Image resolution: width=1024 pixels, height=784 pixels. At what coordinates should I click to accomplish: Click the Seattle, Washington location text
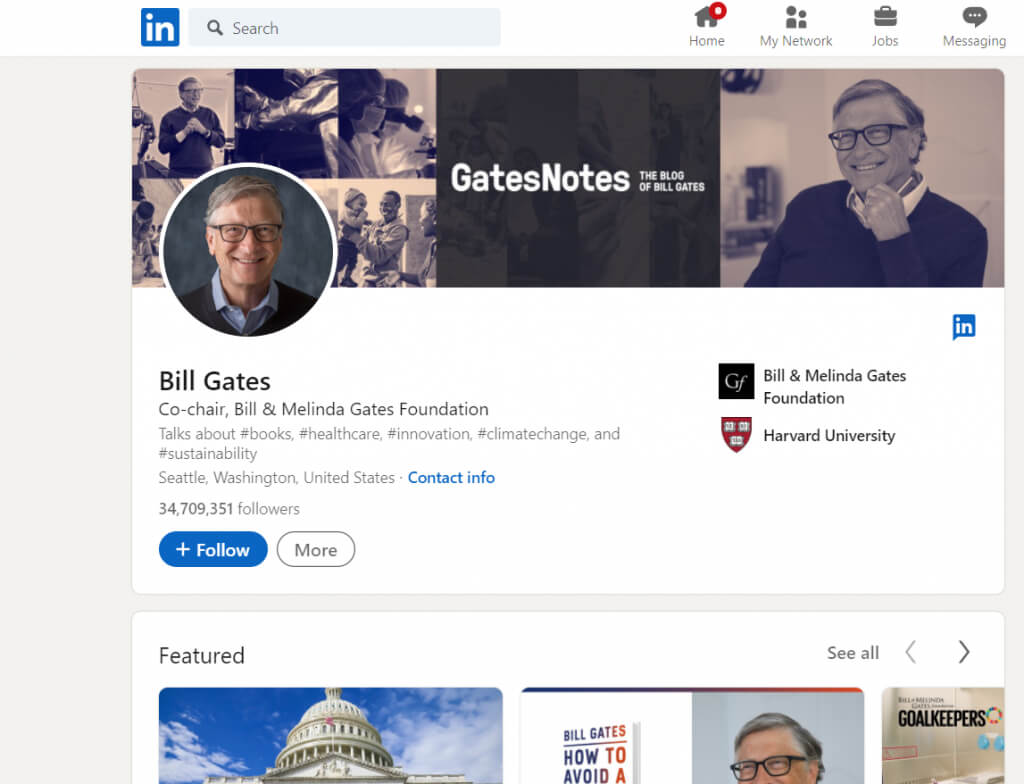277,478
